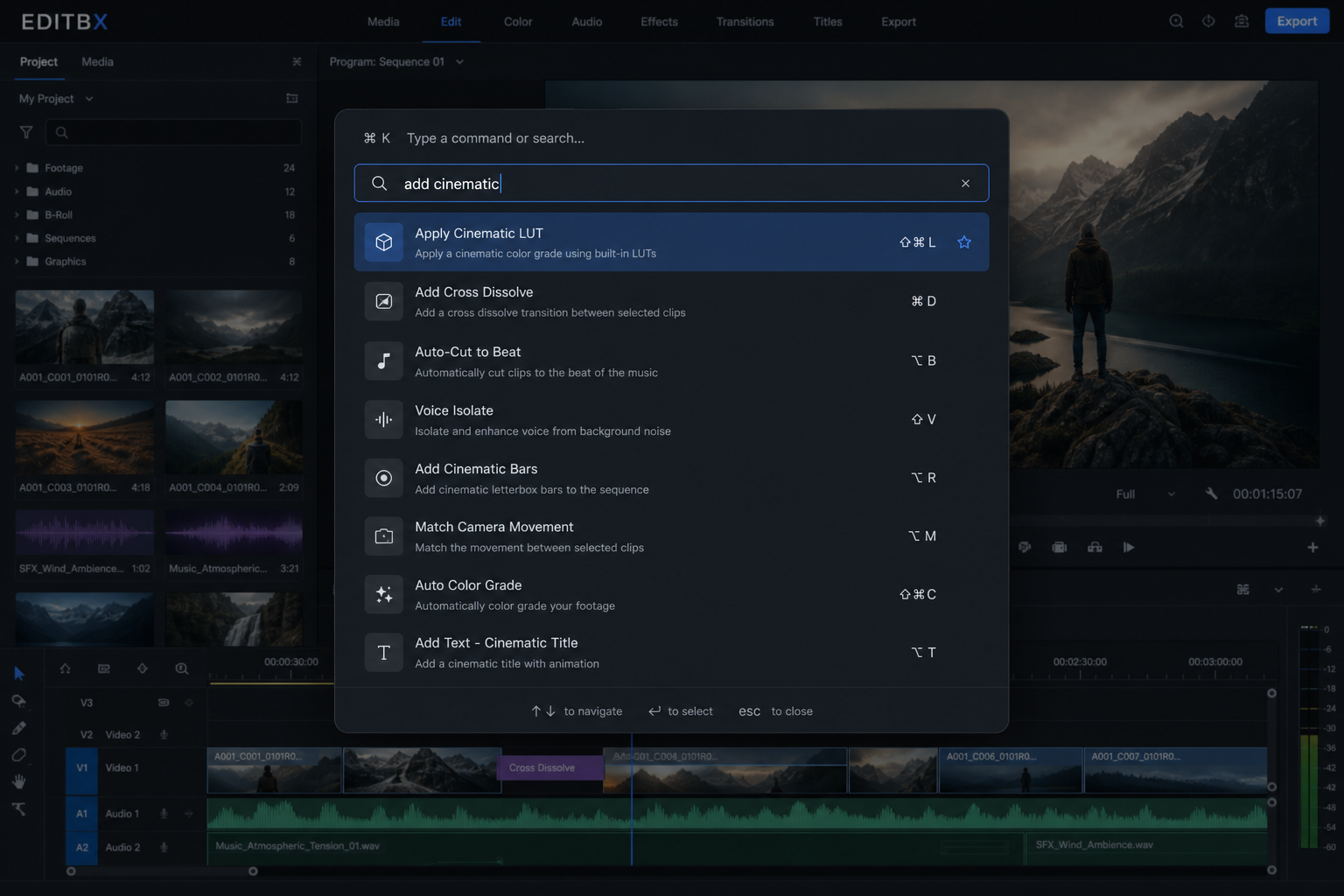Screen dimensions: 1344x896
Task: Click the magnifier icon in command search
Action: pos(379,184)
